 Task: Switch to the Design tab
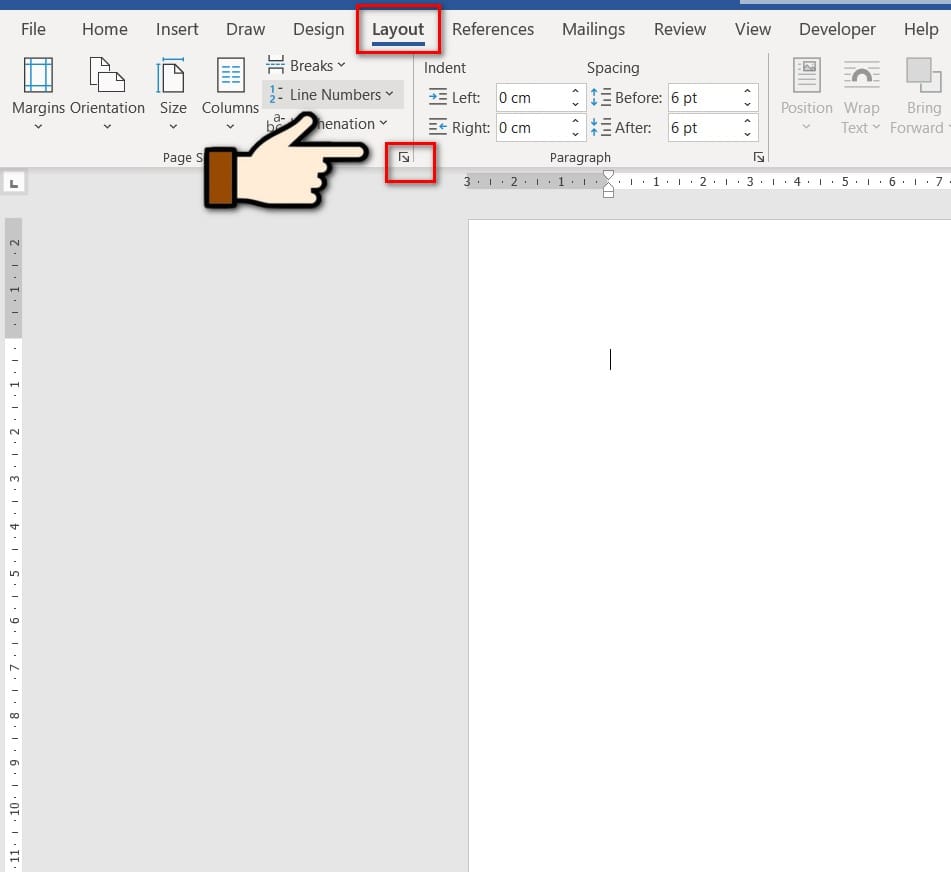318,29
